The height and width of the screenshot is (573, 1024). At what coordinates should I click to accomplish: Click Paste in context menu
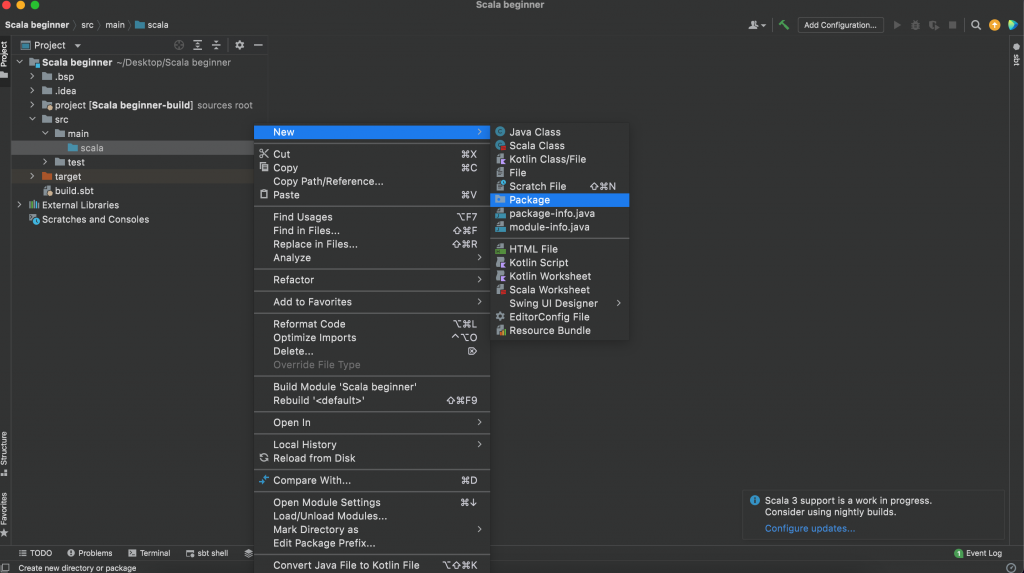tap(372, 195)
